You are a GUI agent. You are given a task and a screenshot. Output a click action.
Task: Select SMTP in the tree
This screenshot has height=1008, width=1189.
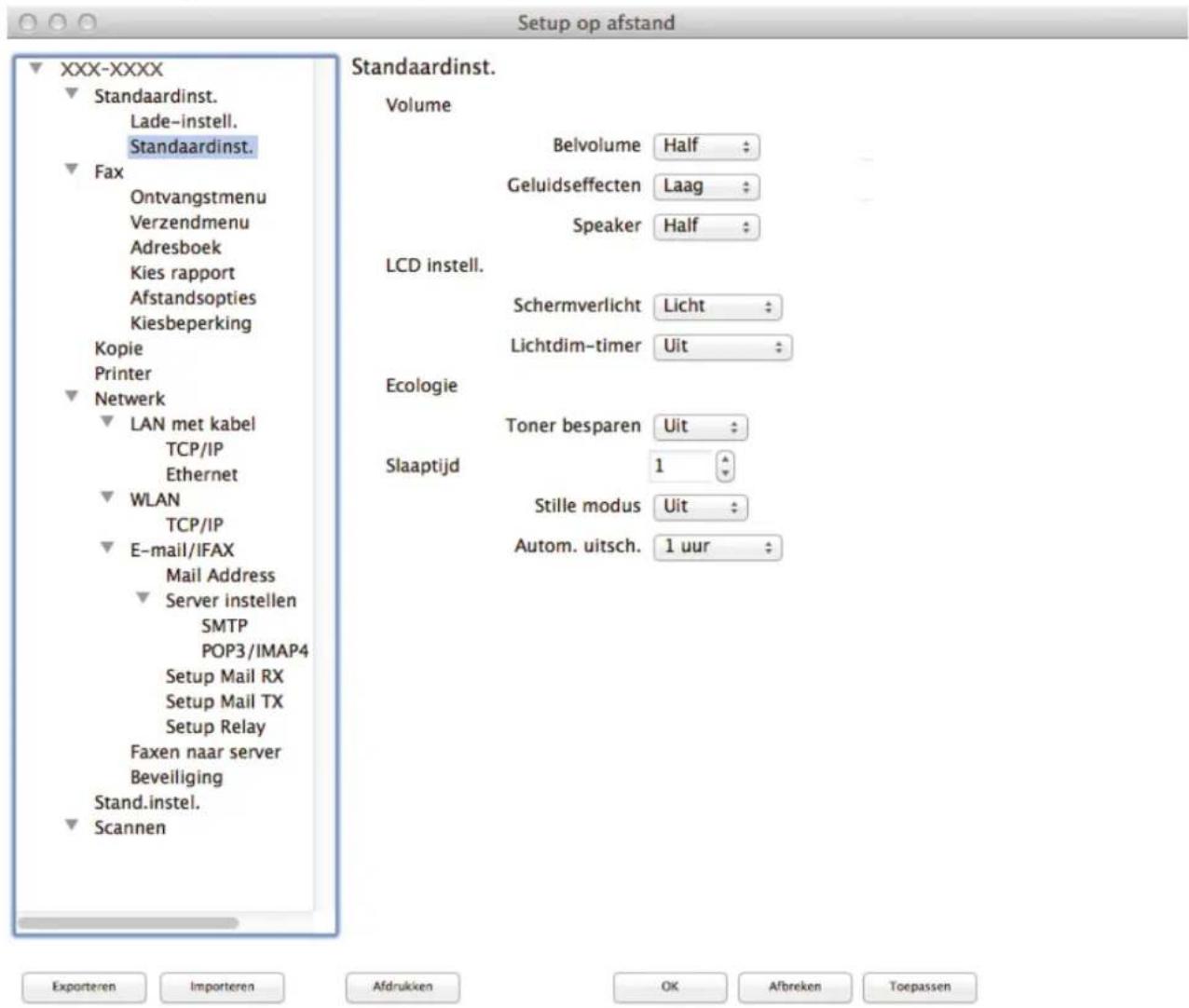[x=225, y=625]
